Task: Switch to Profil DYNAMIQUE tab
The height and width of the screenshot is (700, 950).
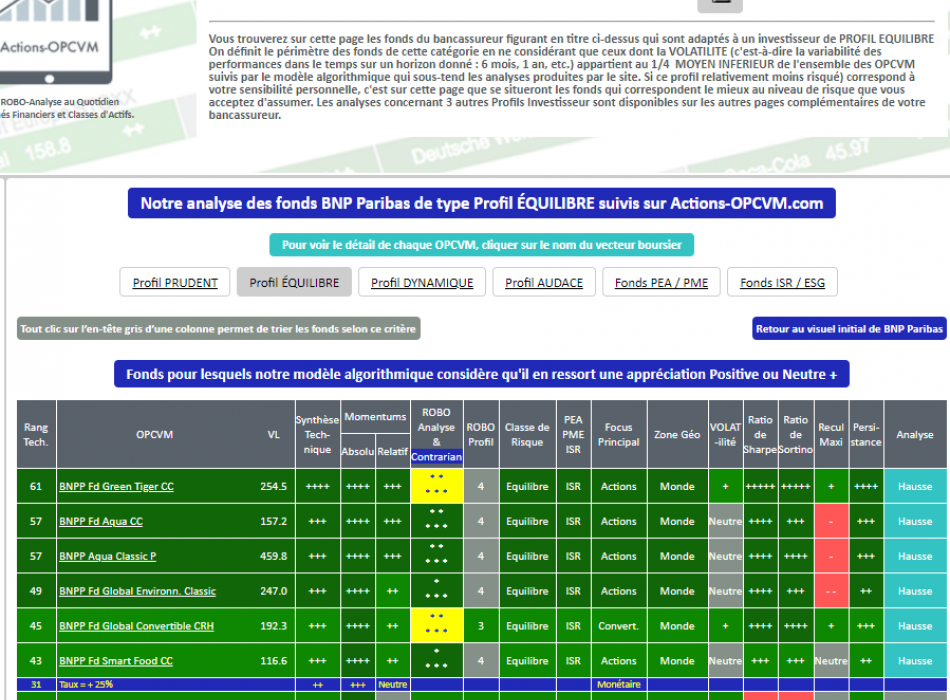Action: pyautogui.click(x=422, y=282)
